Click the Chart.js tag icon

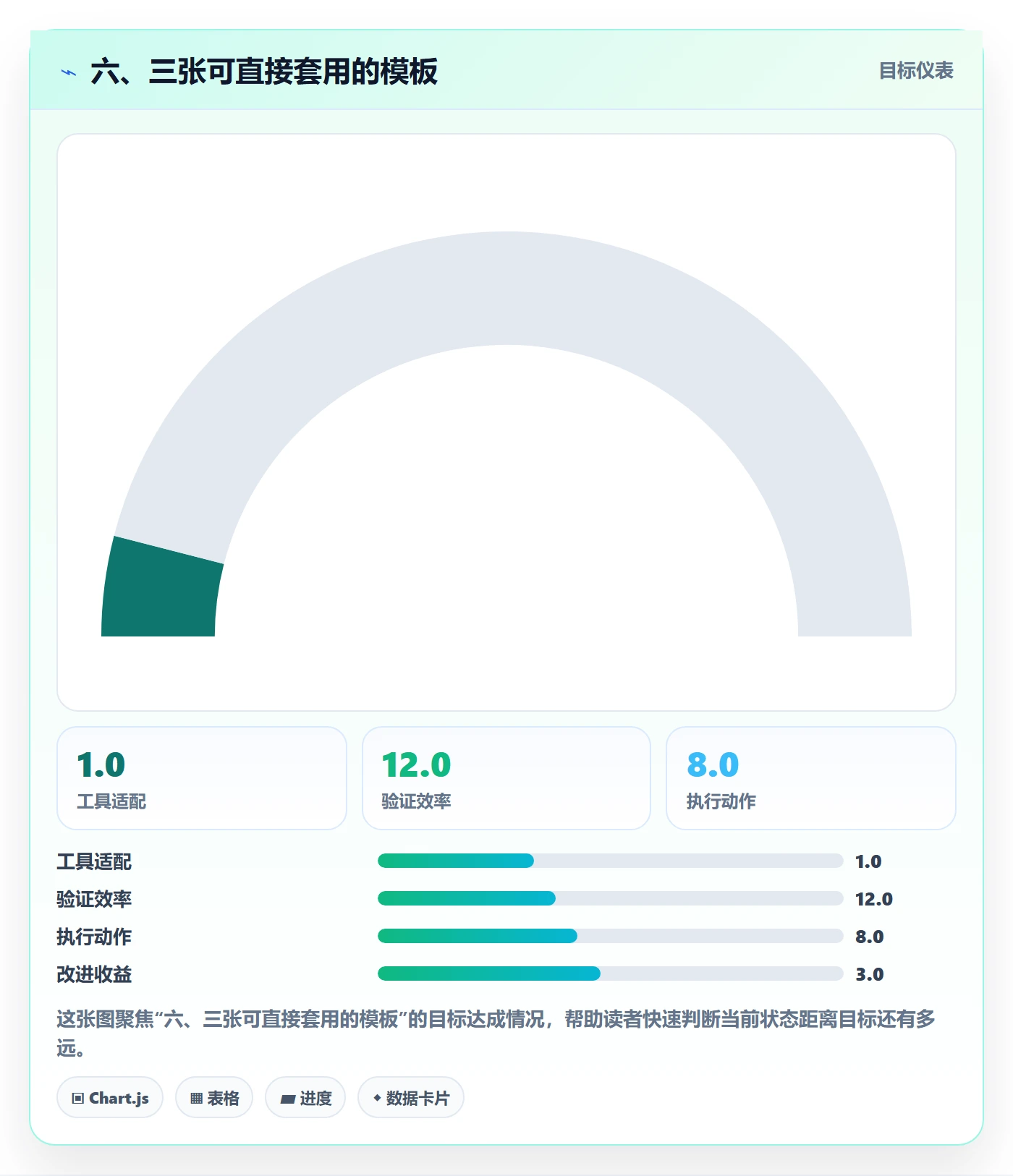[77, 1099]
